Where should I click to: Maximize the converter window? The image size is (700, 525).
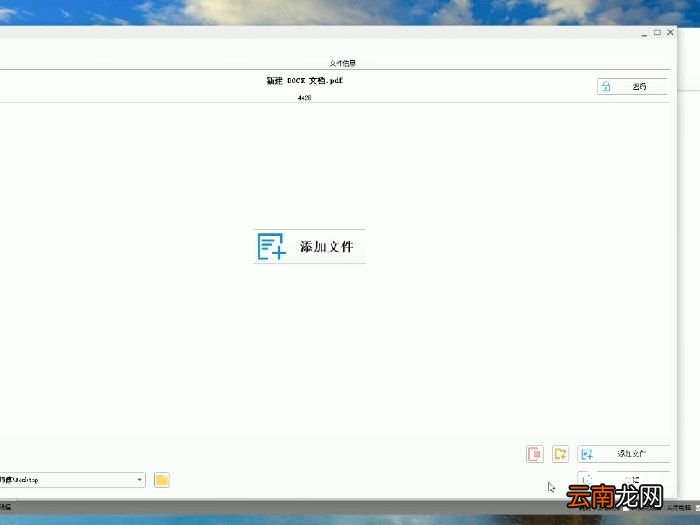[x=657, y=33]
